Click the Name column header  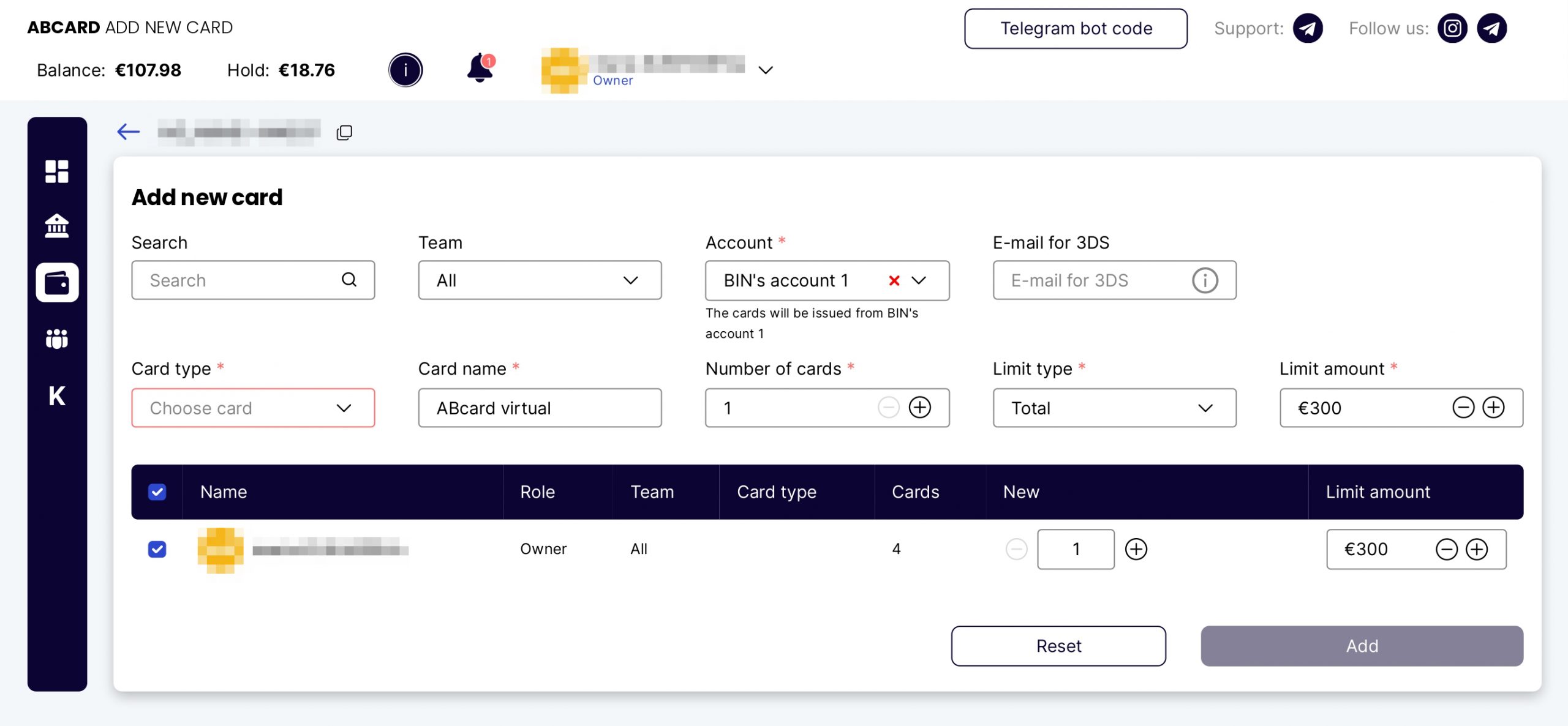click(x=224, y=492)
